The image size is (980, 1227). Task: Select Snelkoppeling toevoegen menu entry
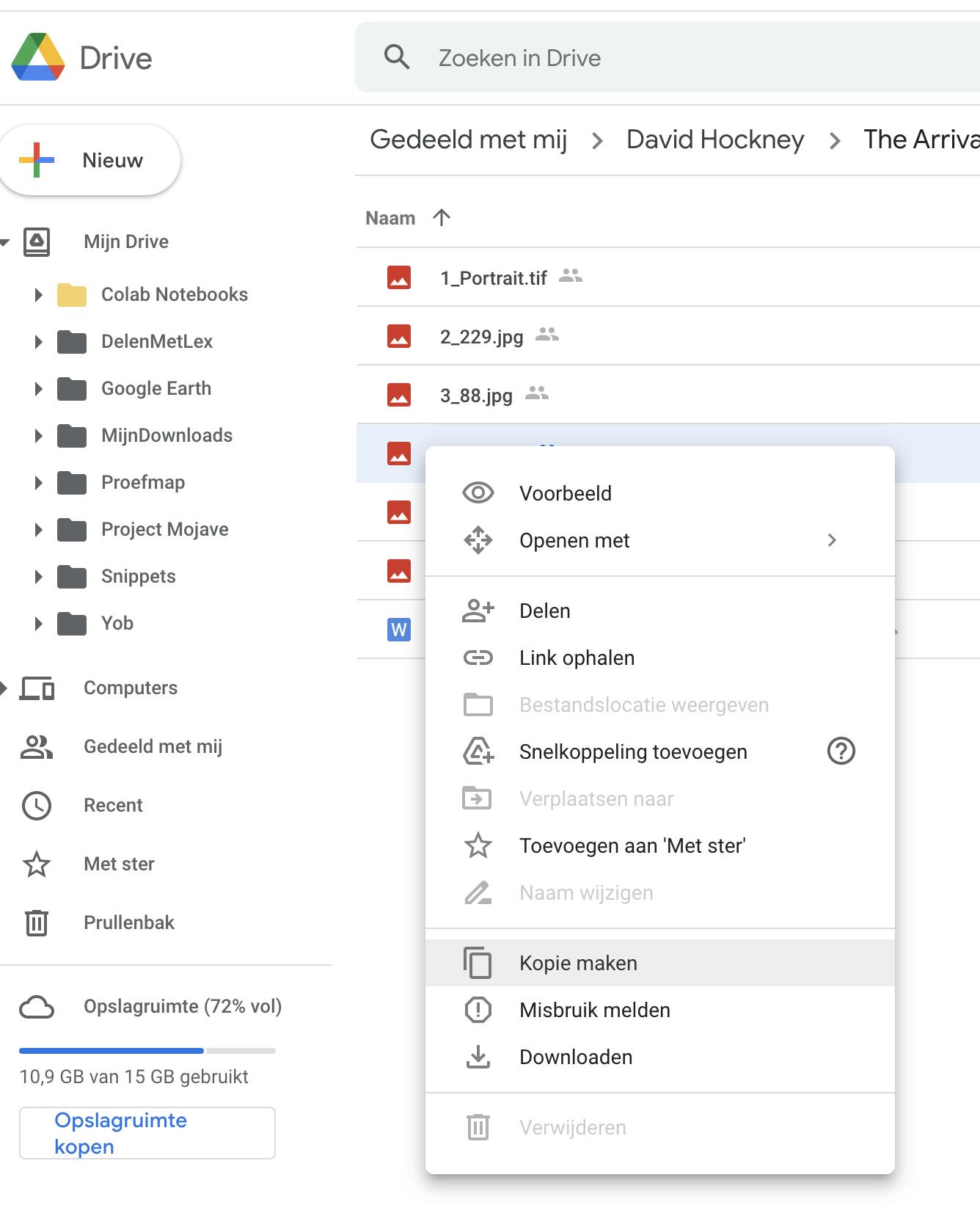(660, 751)
